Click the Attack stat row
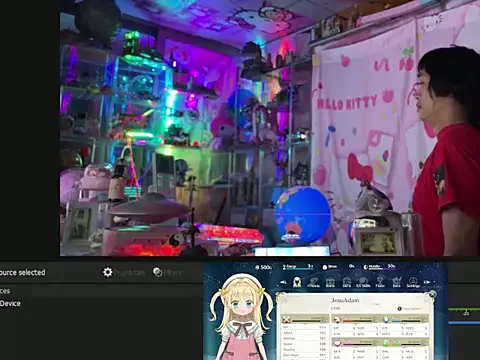Screen dimensions: 480x360 click(305, 333)
